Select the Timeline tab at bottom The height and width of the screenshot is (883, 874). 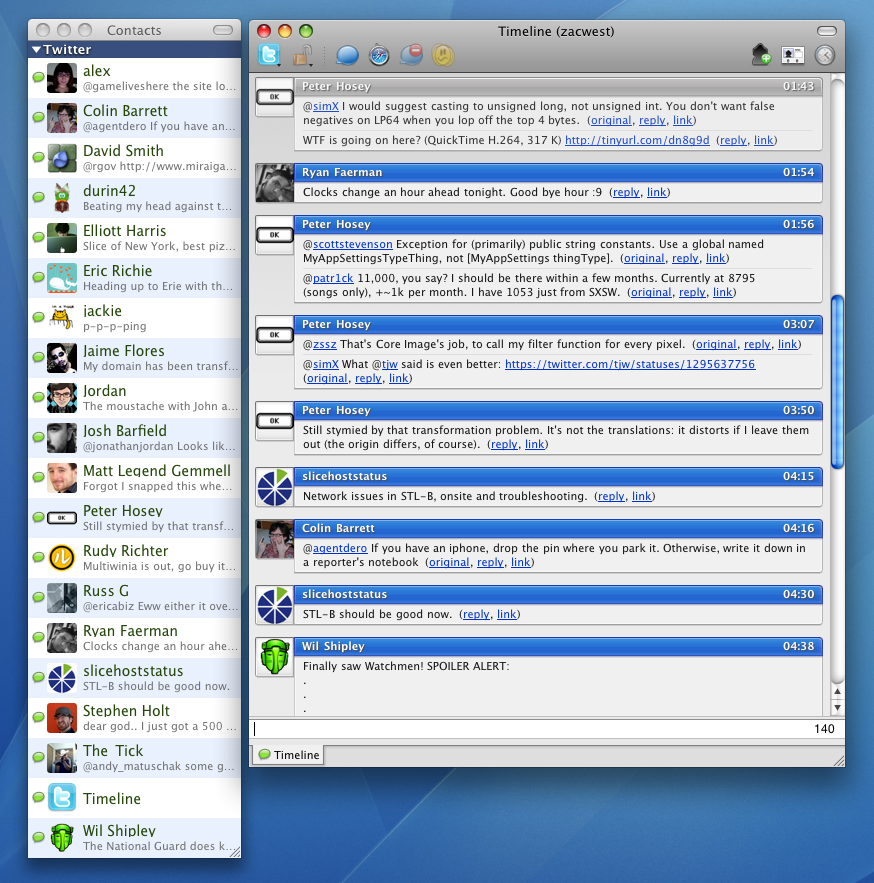point(289,755)
